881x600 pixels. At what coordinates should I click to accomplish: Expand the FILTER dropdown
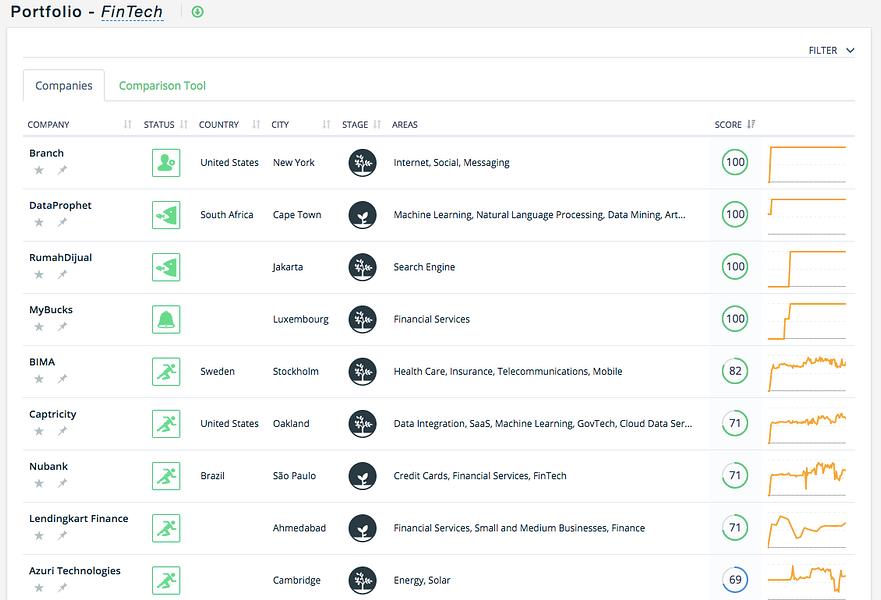pos(832,51)
